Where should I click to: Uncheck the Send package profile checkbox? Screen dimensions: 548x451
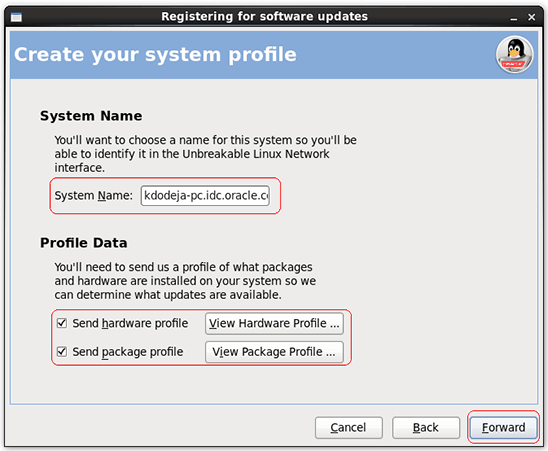point(62,351)
